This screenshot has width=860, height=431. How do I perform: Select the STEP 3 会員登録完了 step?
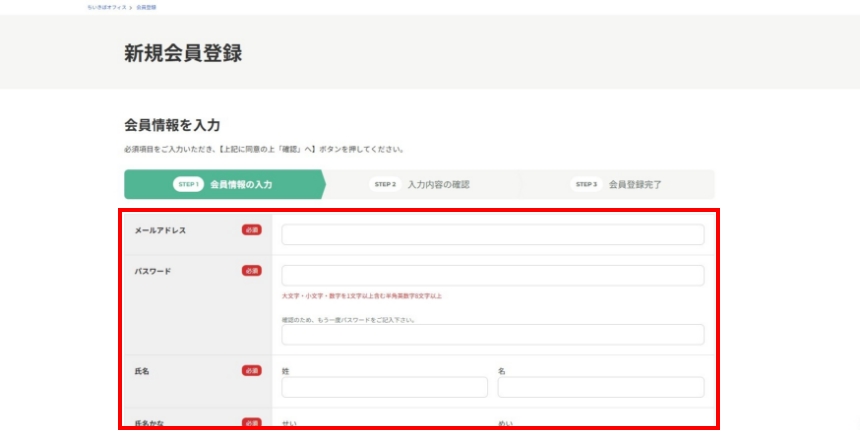click(x=617, y=184)
